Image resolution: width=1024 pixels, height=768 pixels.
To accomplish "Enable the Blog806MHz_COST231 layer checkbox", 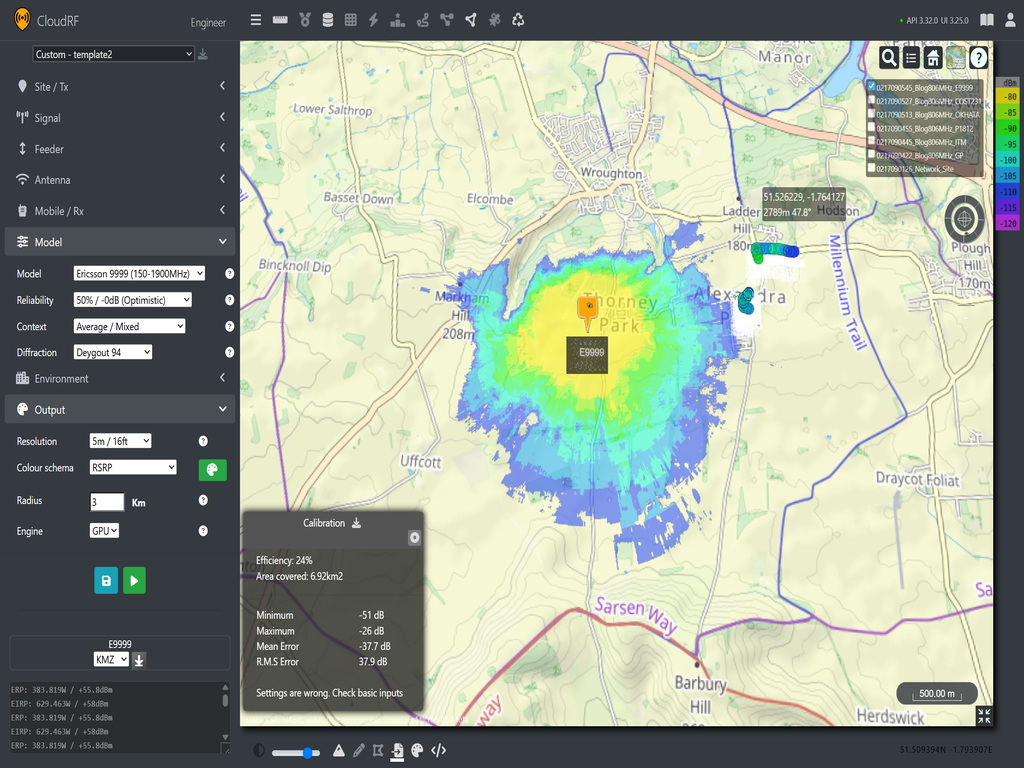I will (871, 100).
